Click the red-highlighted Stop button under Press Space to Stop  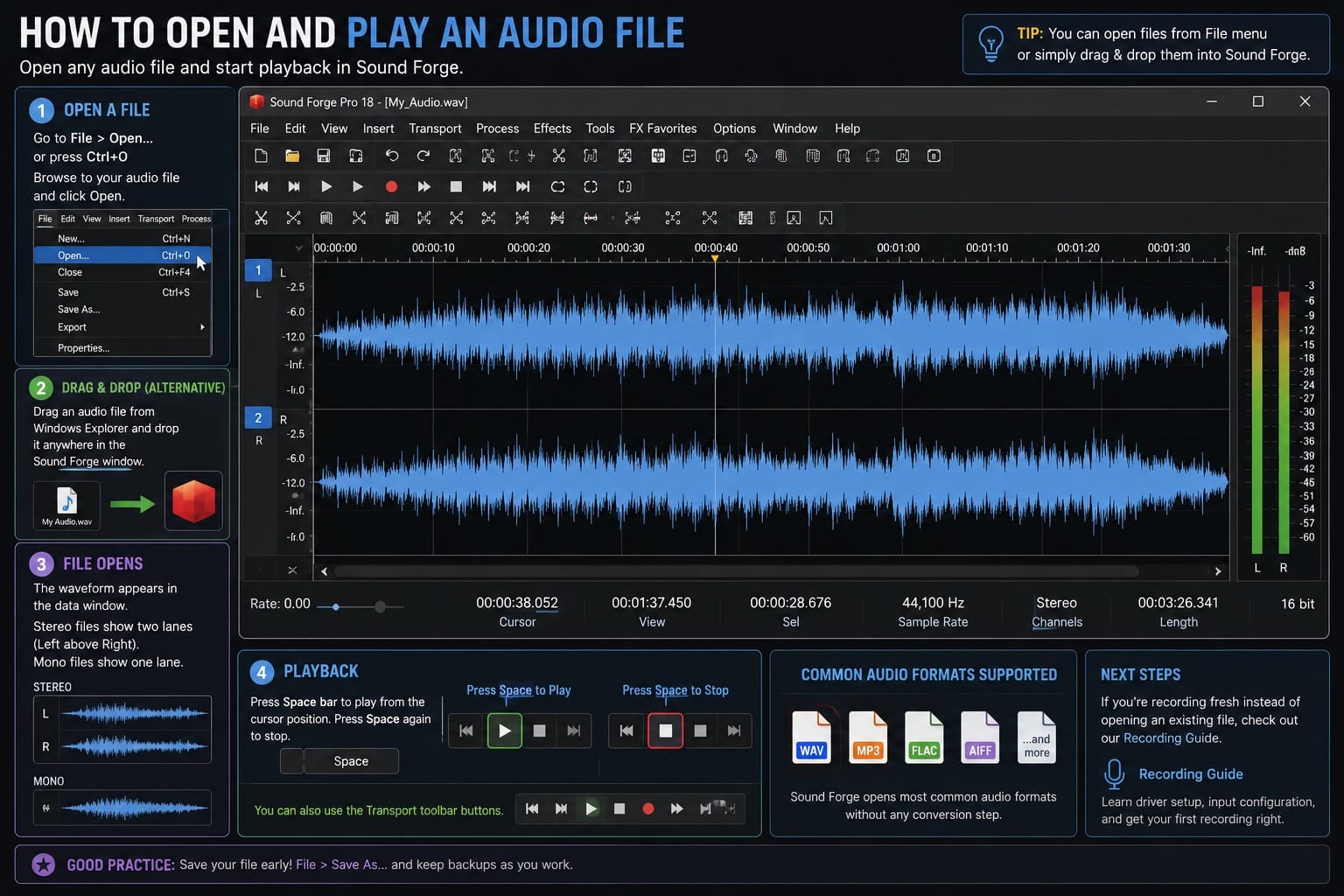(x=665, y=731)
